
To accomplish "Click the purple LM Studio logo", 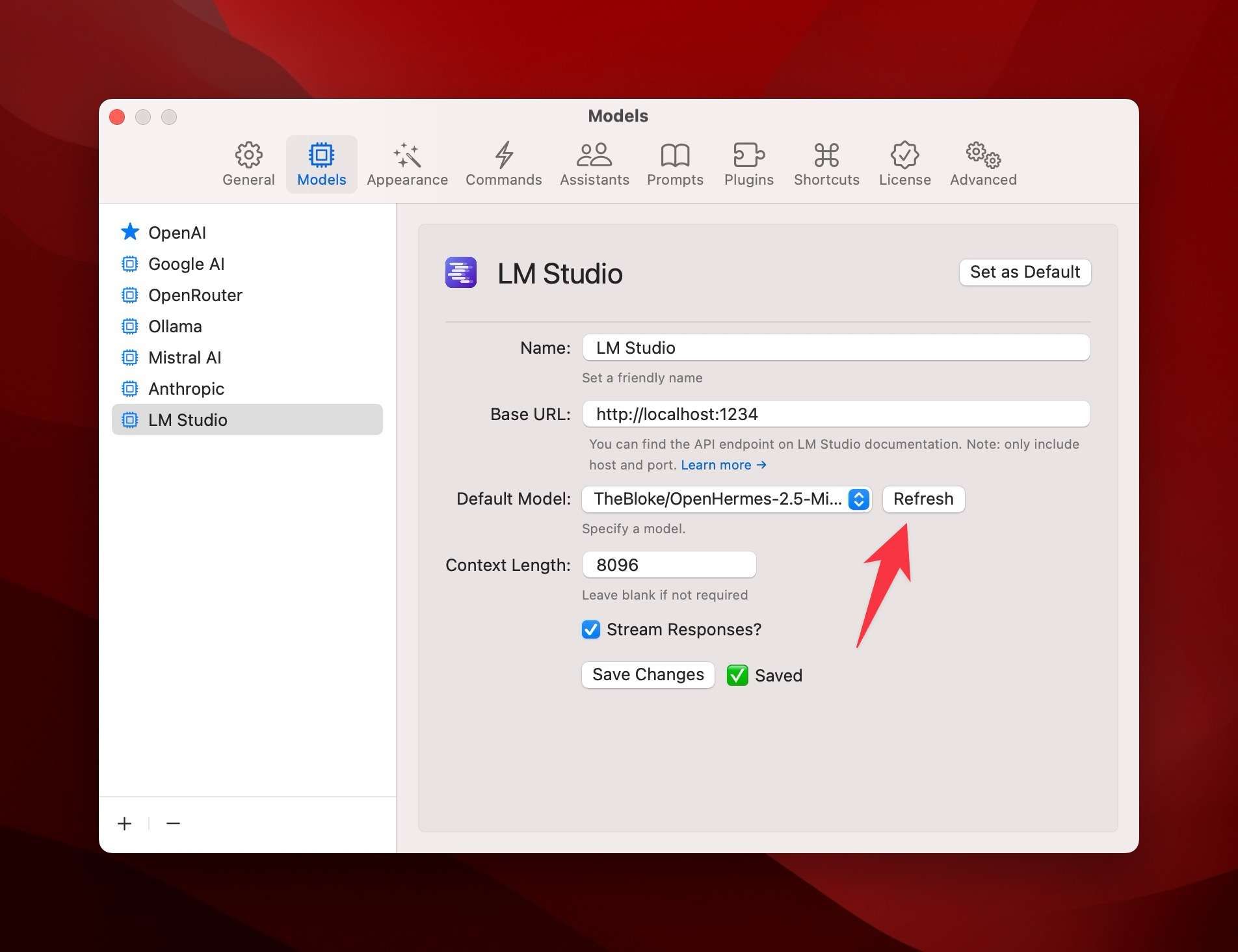I will [x=461, y=272].
